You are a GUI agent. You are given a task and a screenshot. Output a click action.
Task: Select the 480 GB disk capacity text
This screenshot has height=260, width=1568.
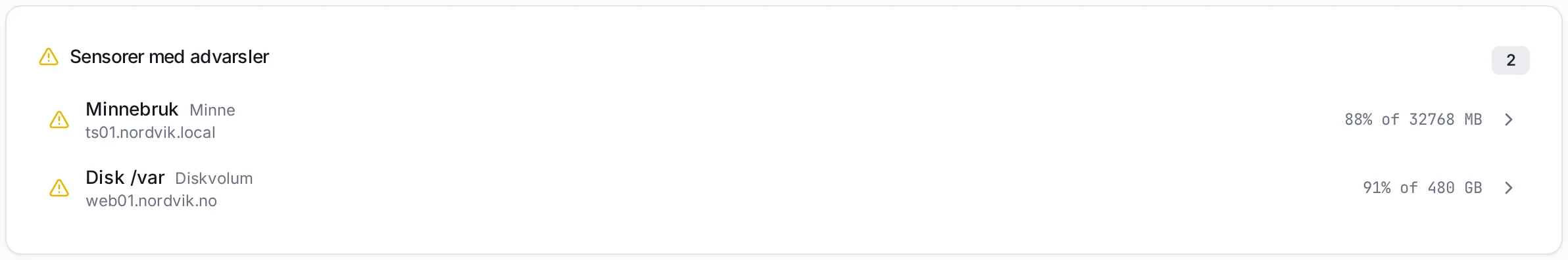point(1454,188)
